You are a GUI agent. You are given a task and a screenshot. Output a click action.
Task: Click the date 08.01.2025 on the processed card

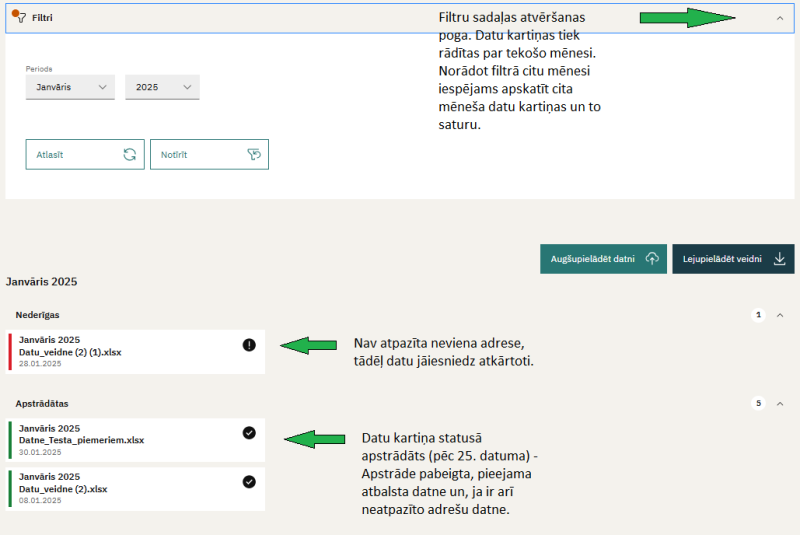click(40, 500)
